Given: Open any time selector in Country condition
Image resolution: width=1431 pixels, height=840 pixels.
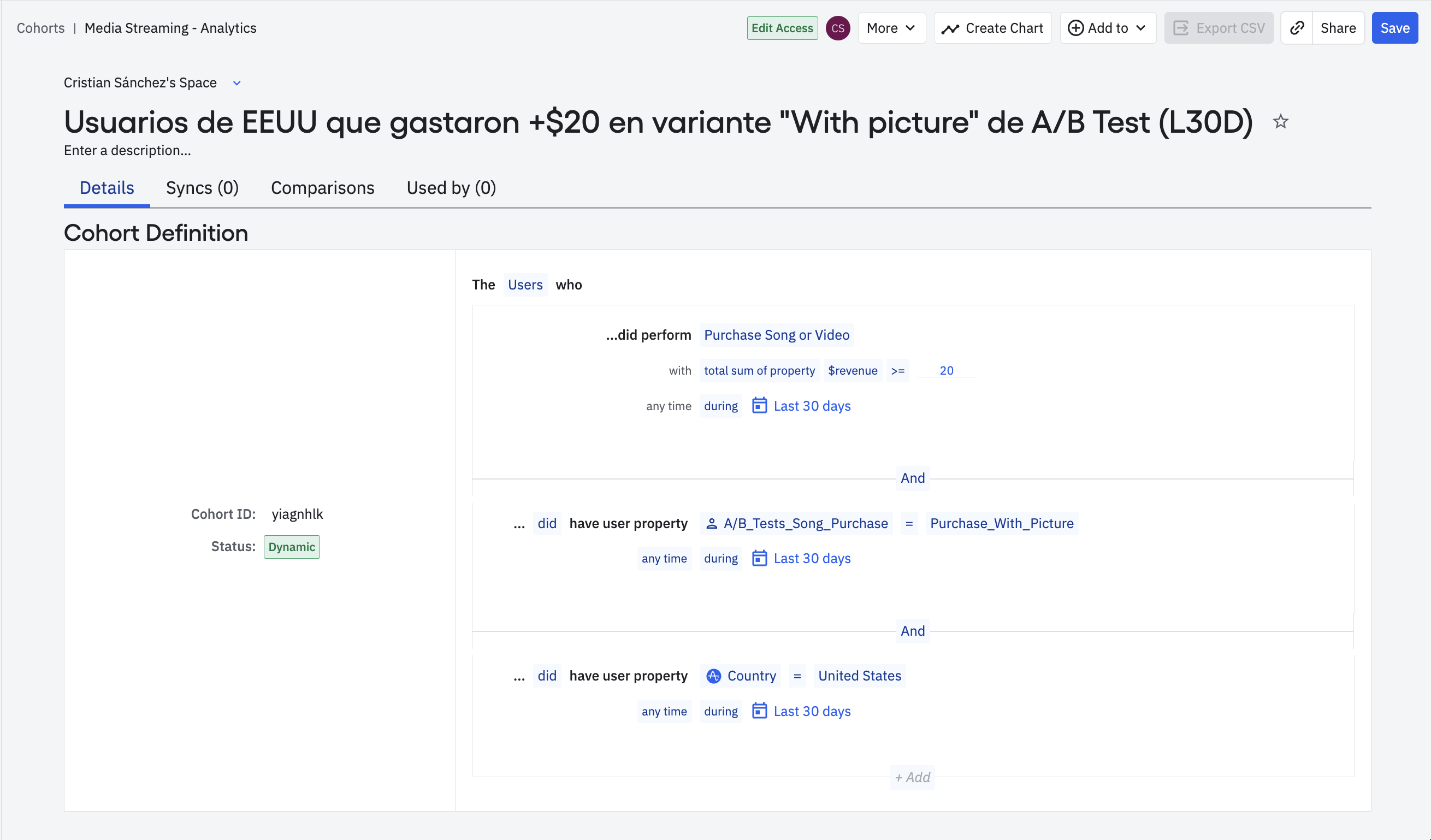Looking at the screenshot, I should (x=664, y=711).
